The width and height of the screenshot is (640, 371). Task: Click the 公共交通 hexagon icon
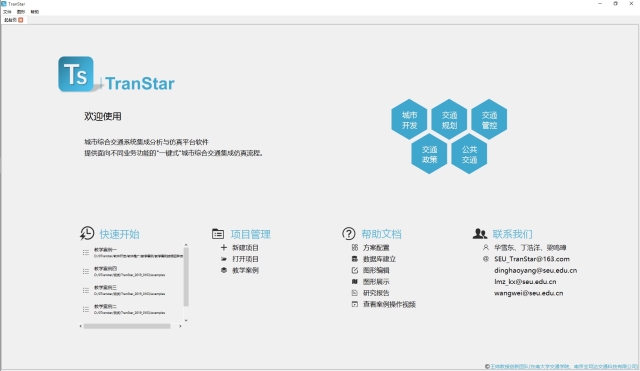click(469, 154)
